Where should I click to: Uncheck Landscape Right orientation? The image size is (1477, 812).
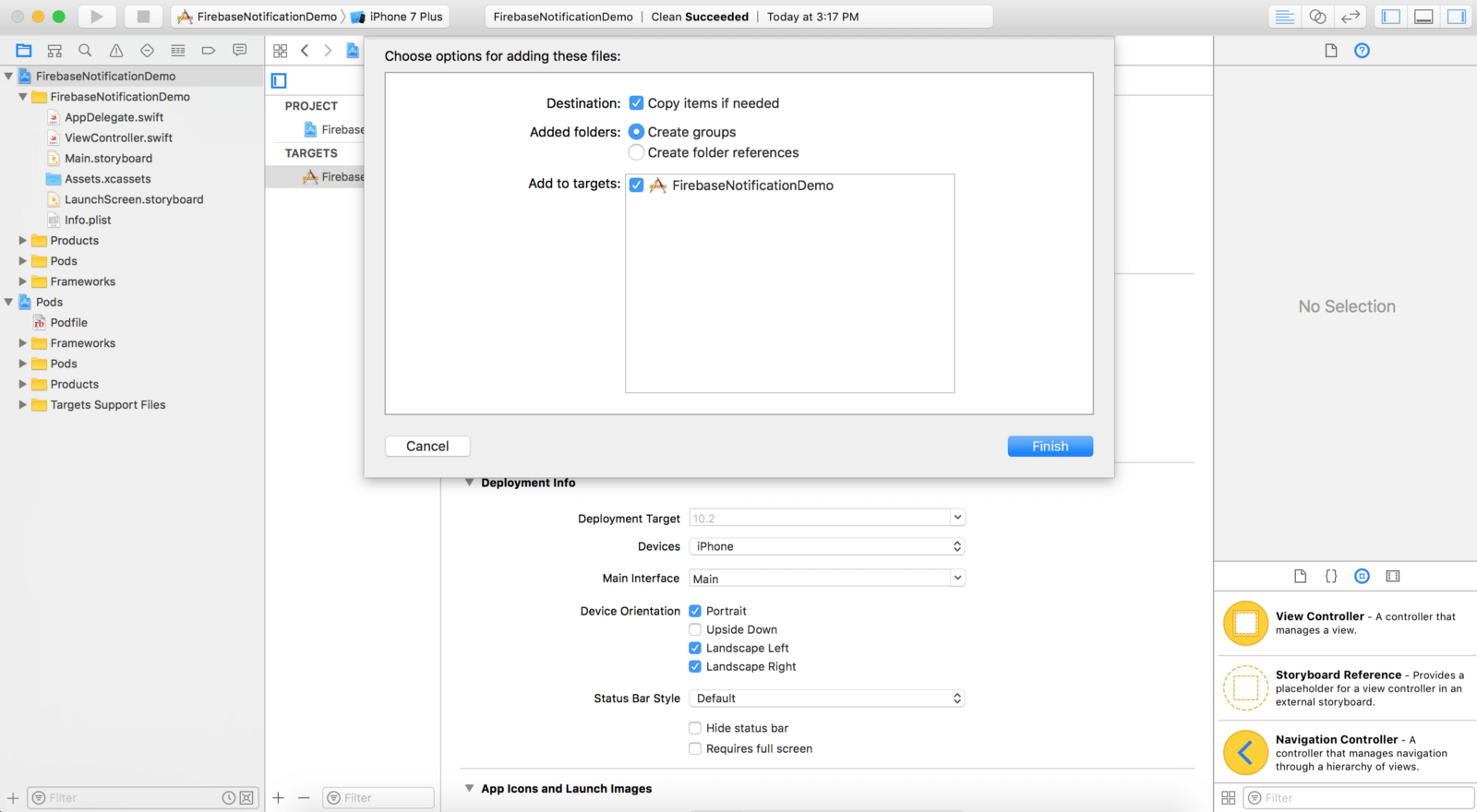pos(695,666)
